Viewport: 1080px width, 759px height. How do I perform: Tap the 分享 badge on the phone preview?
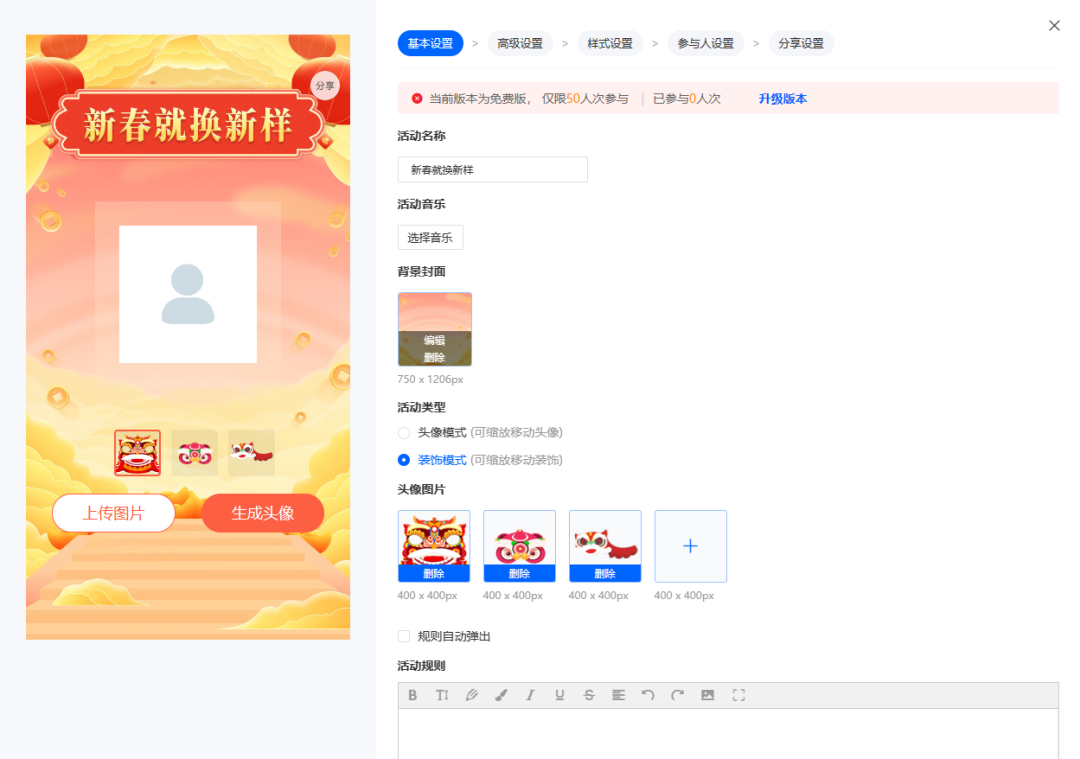(x=325, y=85)
